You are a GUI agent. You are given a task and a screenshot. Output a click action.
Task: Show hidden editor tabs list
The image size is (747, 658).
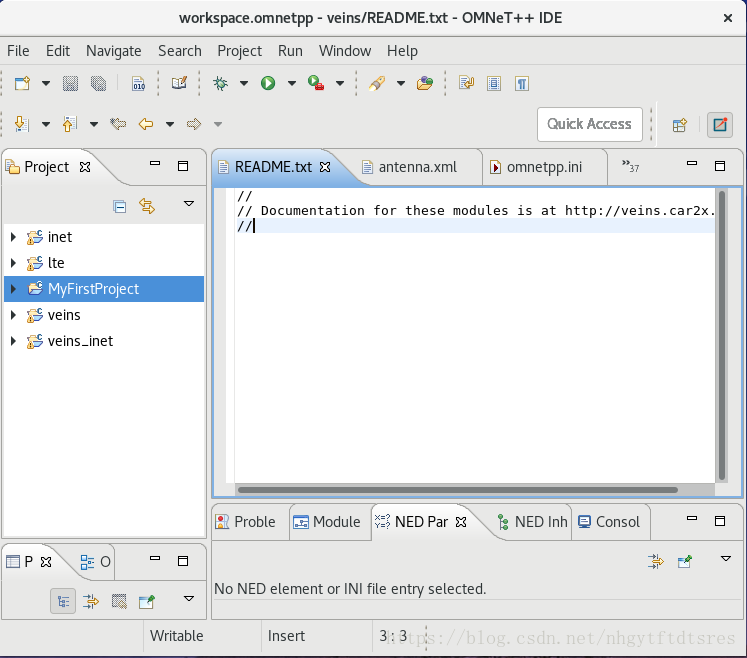tap(630, 166)
